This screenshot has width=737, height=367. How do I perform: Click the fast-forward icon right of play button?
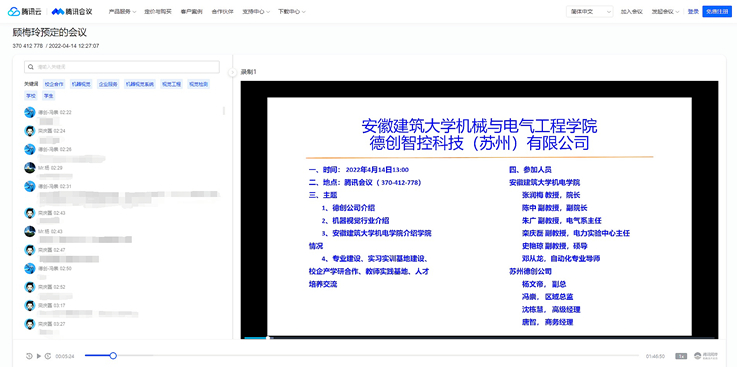point(48,356)
